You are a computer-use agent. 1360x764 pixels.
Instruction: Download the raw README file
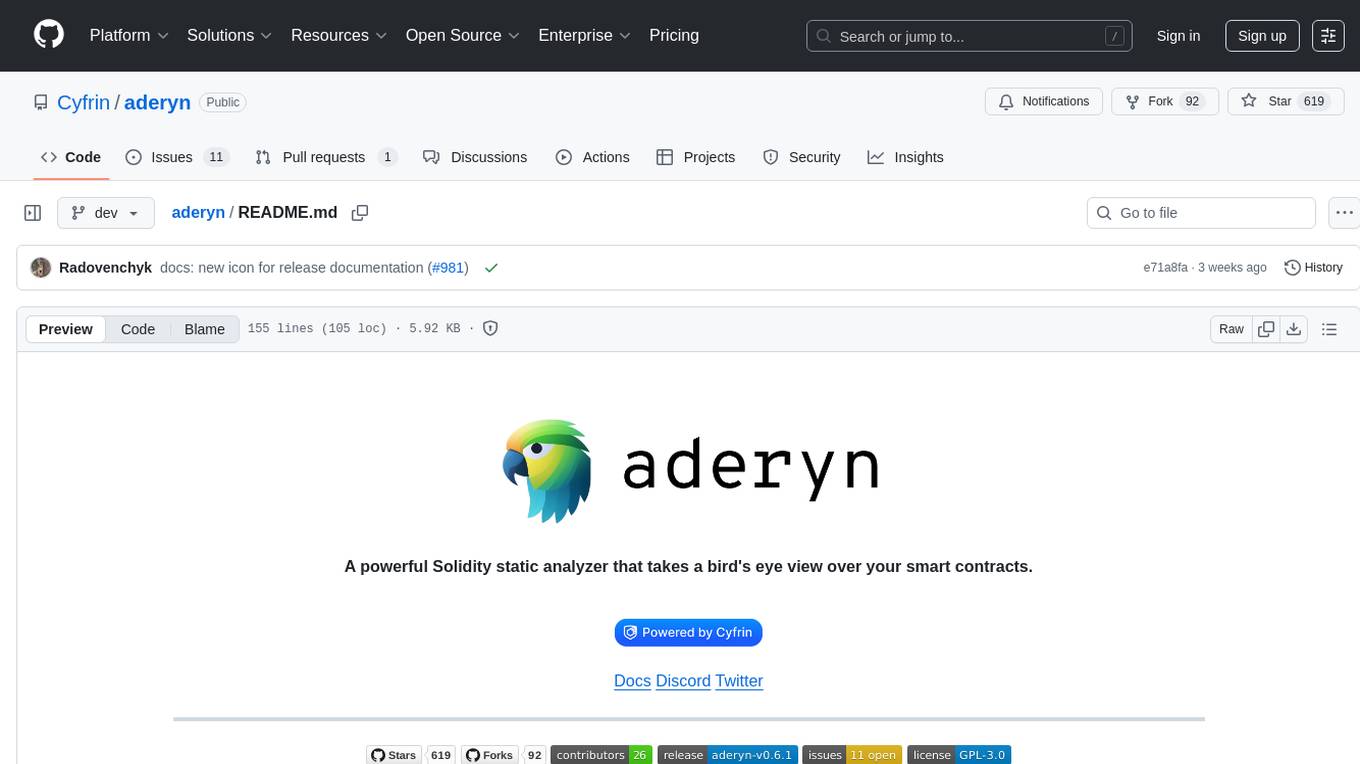[1293, 329]
